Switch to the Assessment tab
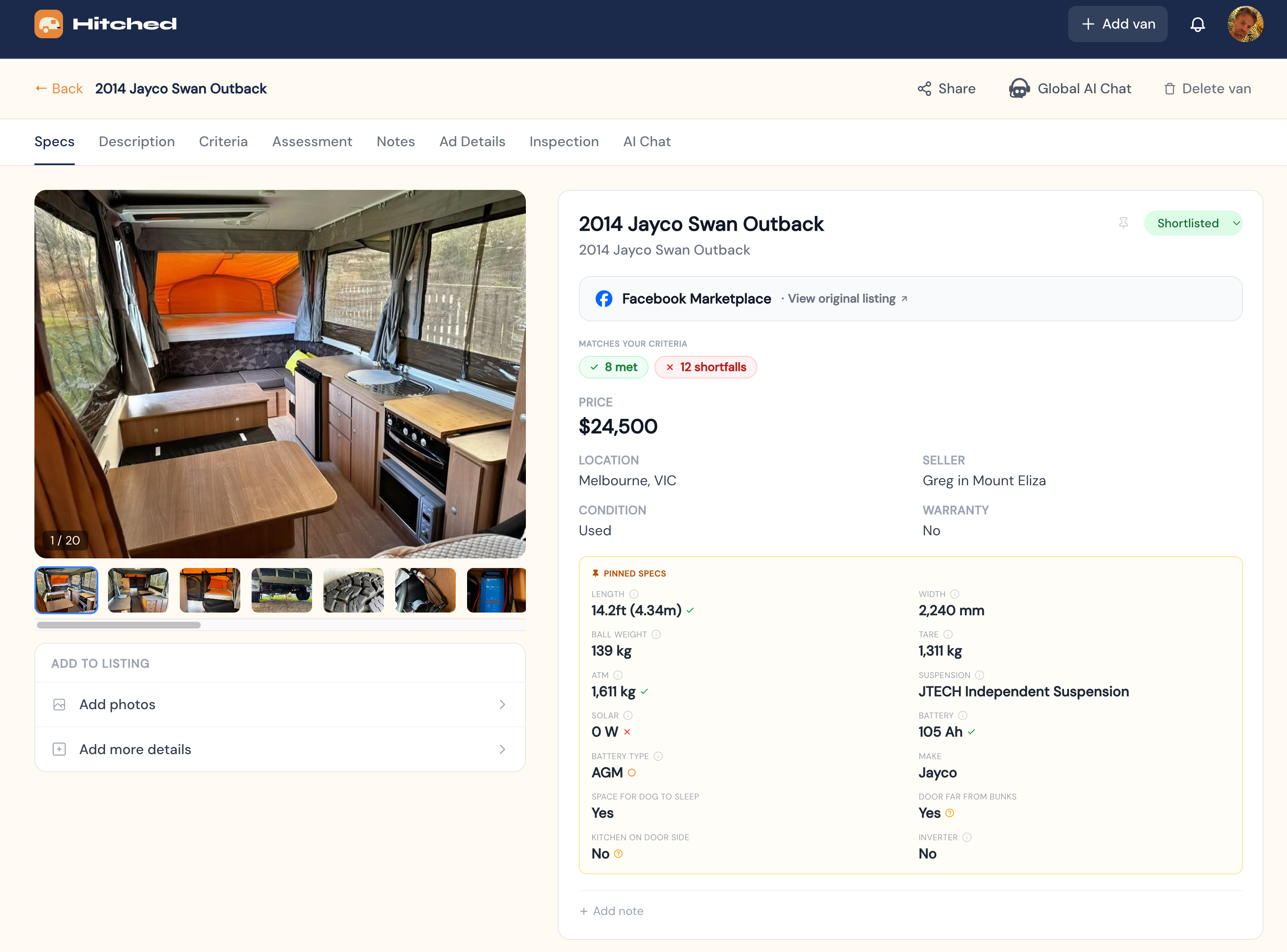Viewport: 1287px width, 952px height. point(312,142)
